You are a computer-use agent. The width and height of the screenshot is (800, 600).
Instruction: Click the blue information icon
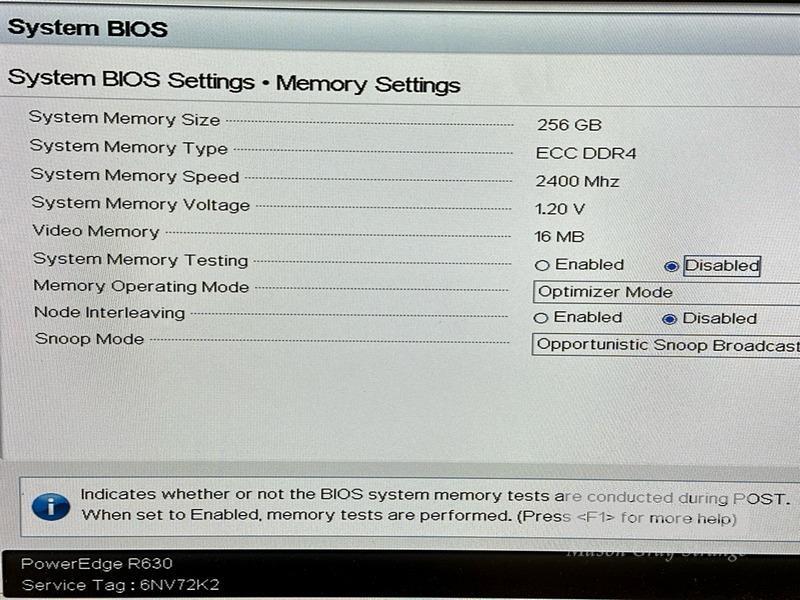(x=50, y=505)
